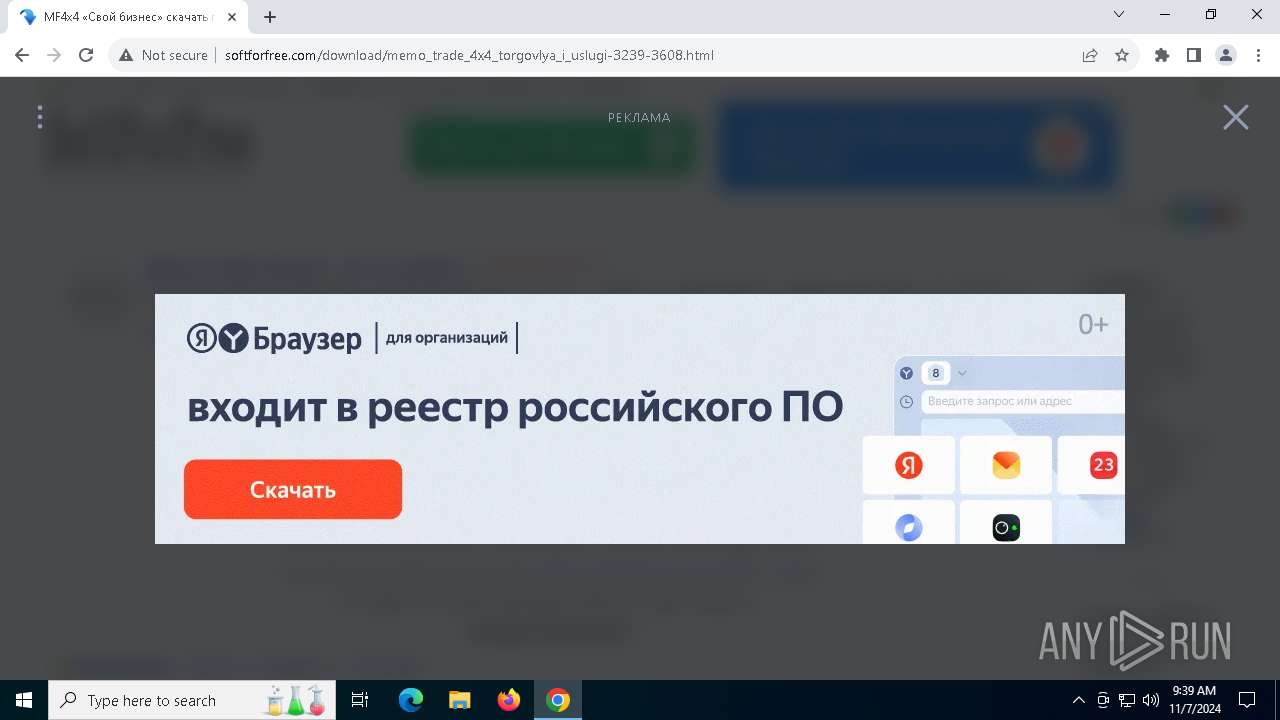Click the tab counter 8 in the ad
The height and width of the screenshot is (720, 1280).
point(936,373)
